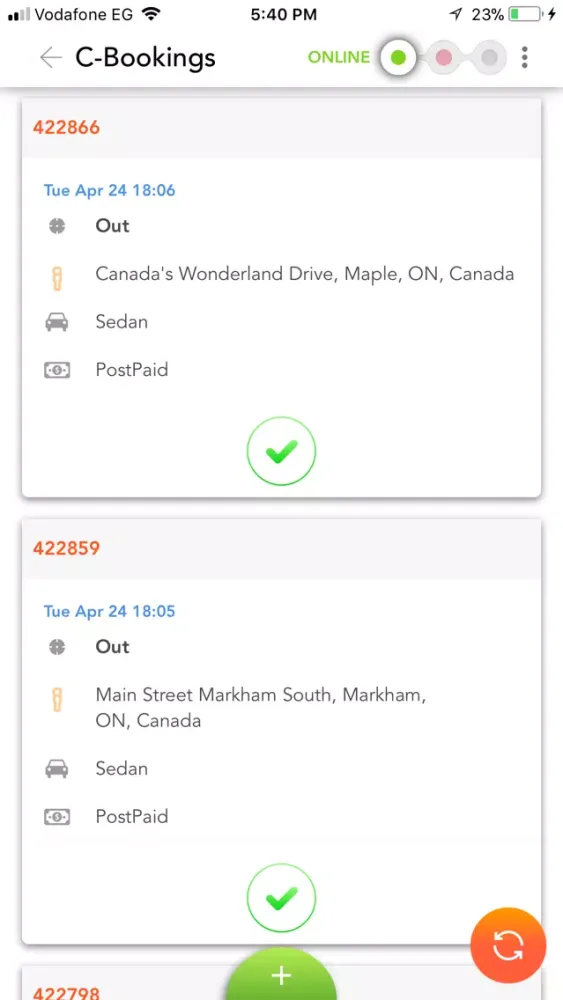Click the PostPaid cash icon in booking 422859

(x=57, y=816)
